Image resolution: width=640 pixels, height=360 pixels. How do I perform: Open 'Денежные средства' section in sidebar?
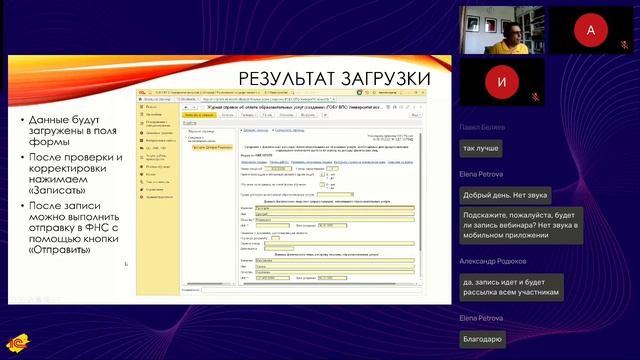159,133
